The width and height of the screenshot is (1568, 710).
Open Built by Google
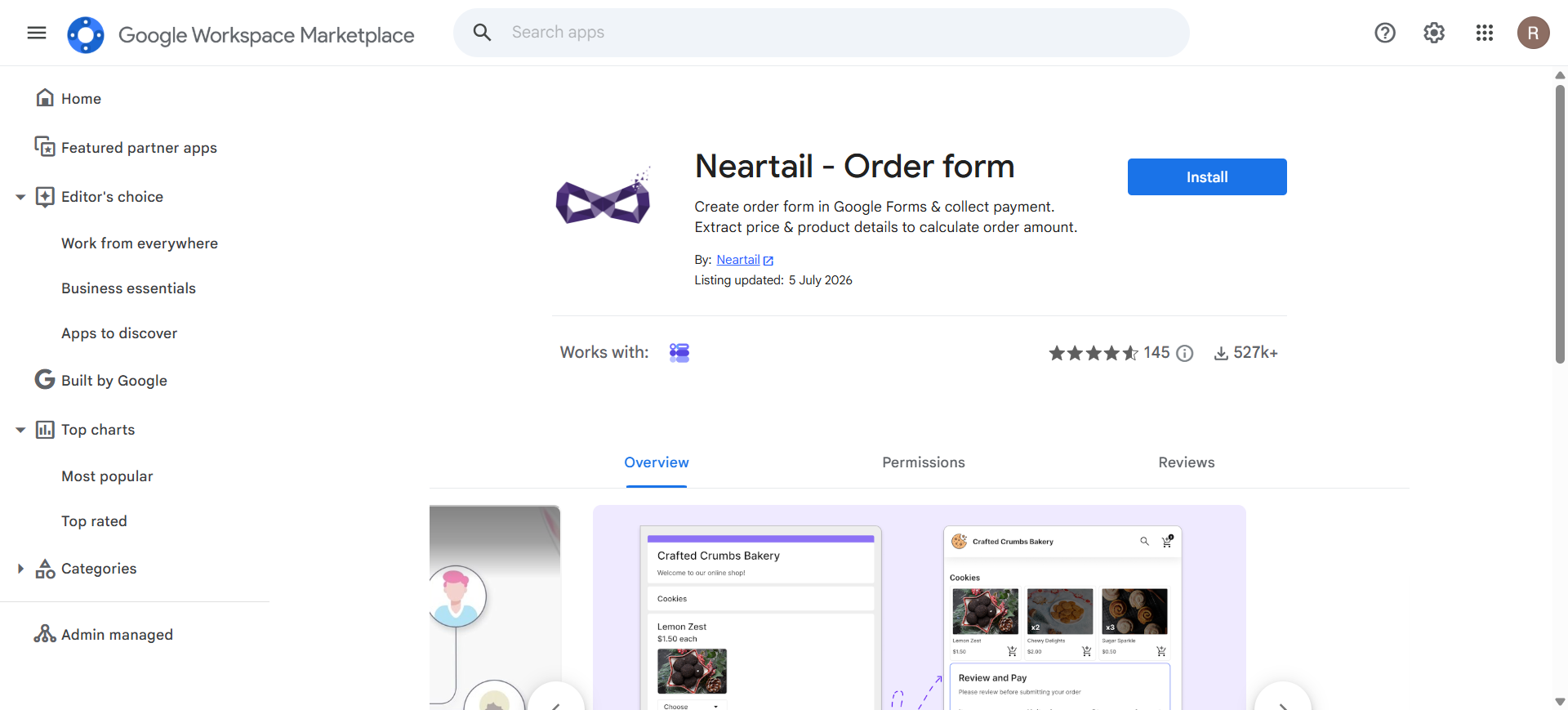pyautogui.click(x=114, y=381)
